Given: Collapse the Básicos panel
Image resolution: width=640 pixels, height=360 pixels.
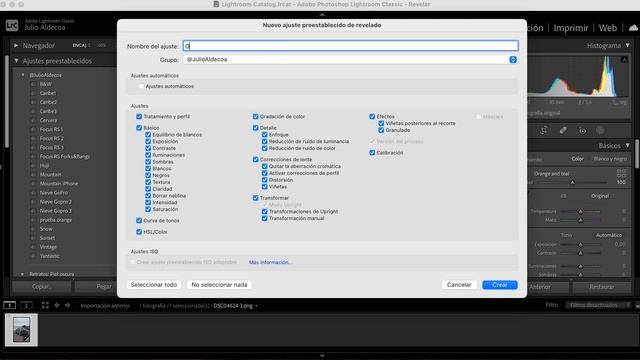Looking at the screenshot, I should (x=628, y=145).
